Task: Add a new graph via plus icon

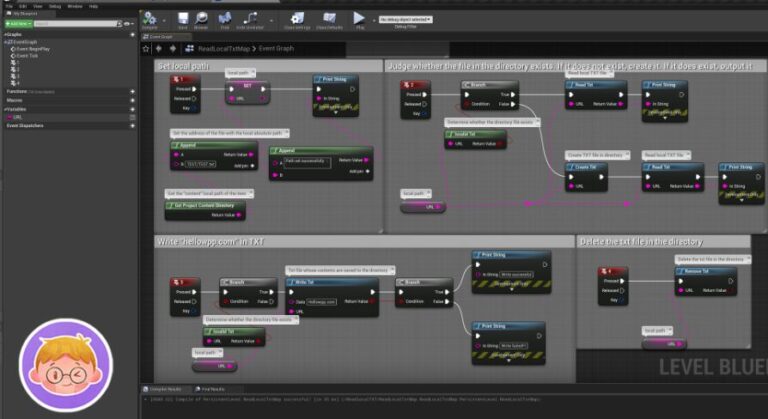Action: pos(132,35)
